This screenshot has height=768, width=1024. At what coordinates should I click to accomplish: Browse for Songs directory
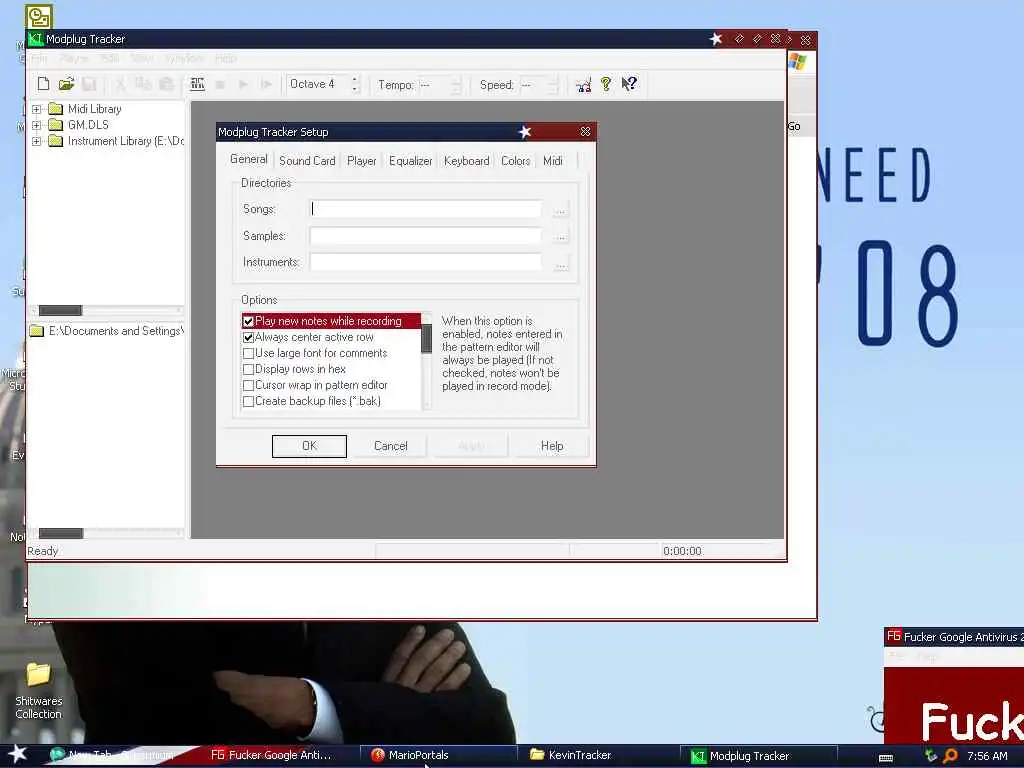560,210
